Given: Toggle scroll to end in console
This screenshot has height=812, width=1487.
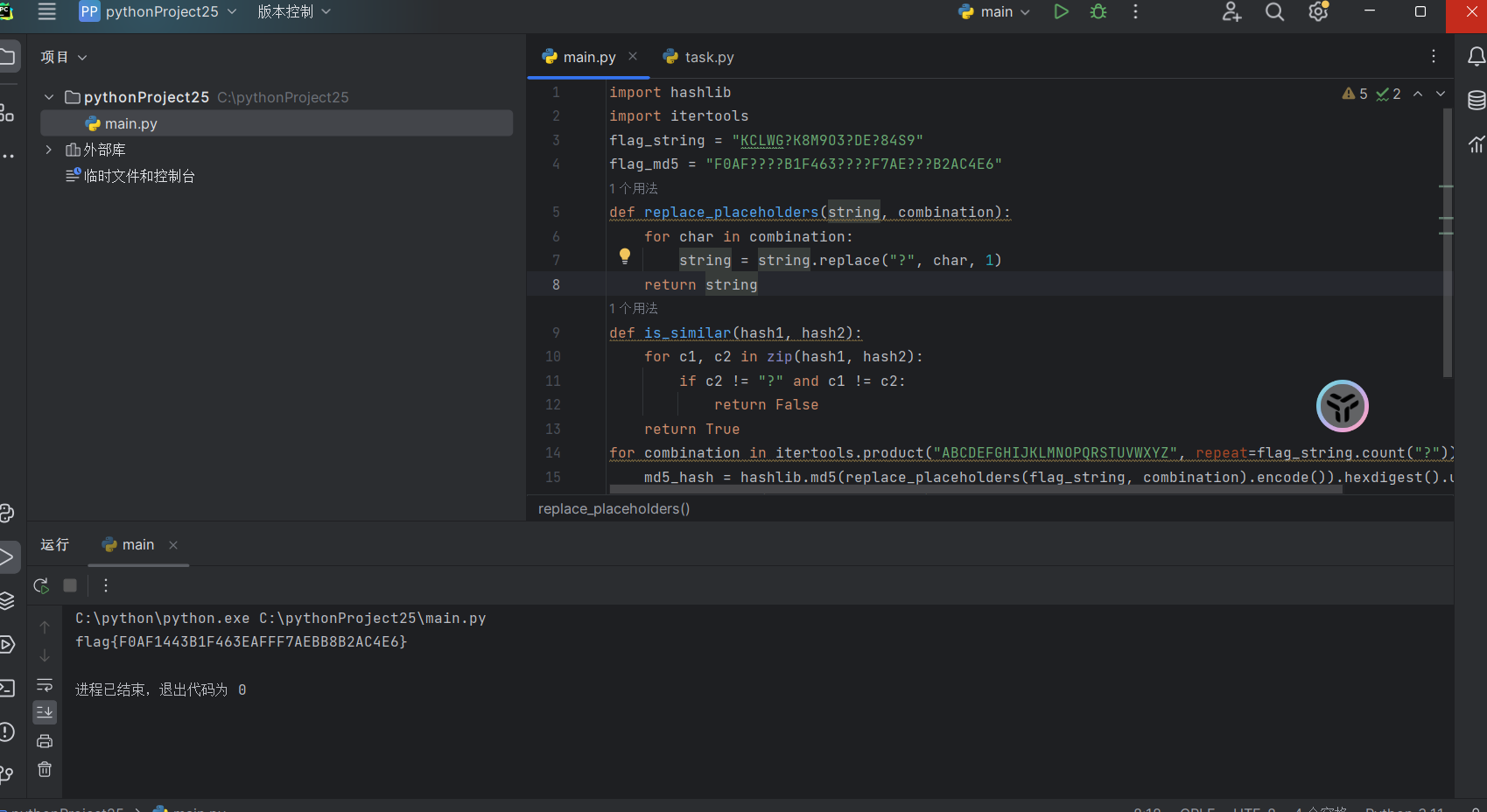Looking at the screenshot, I should pyautogui.click(x=45, y=712).
